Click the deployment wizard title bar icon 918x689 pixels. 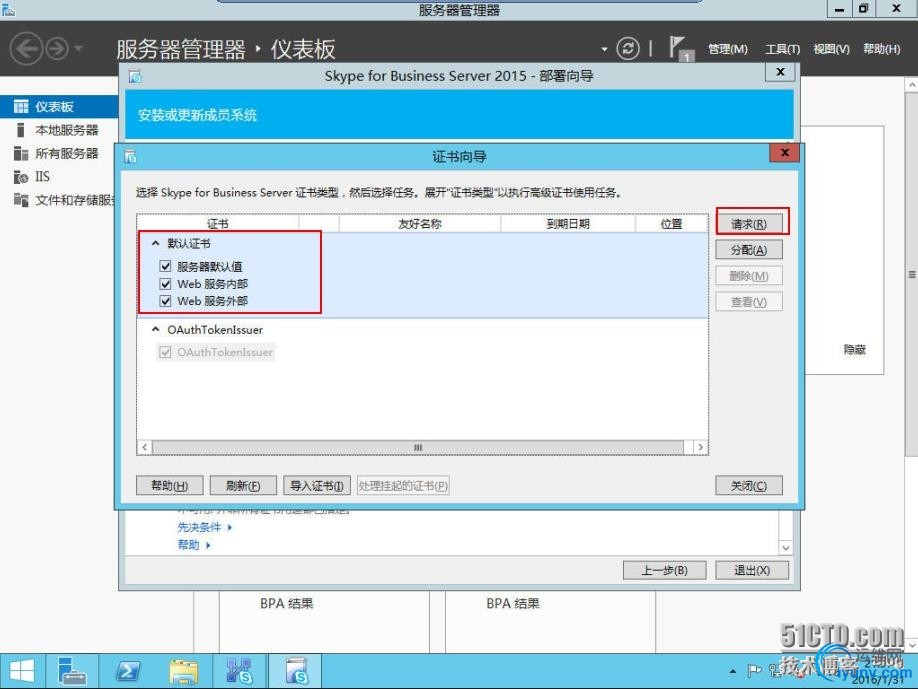(135, 76)
